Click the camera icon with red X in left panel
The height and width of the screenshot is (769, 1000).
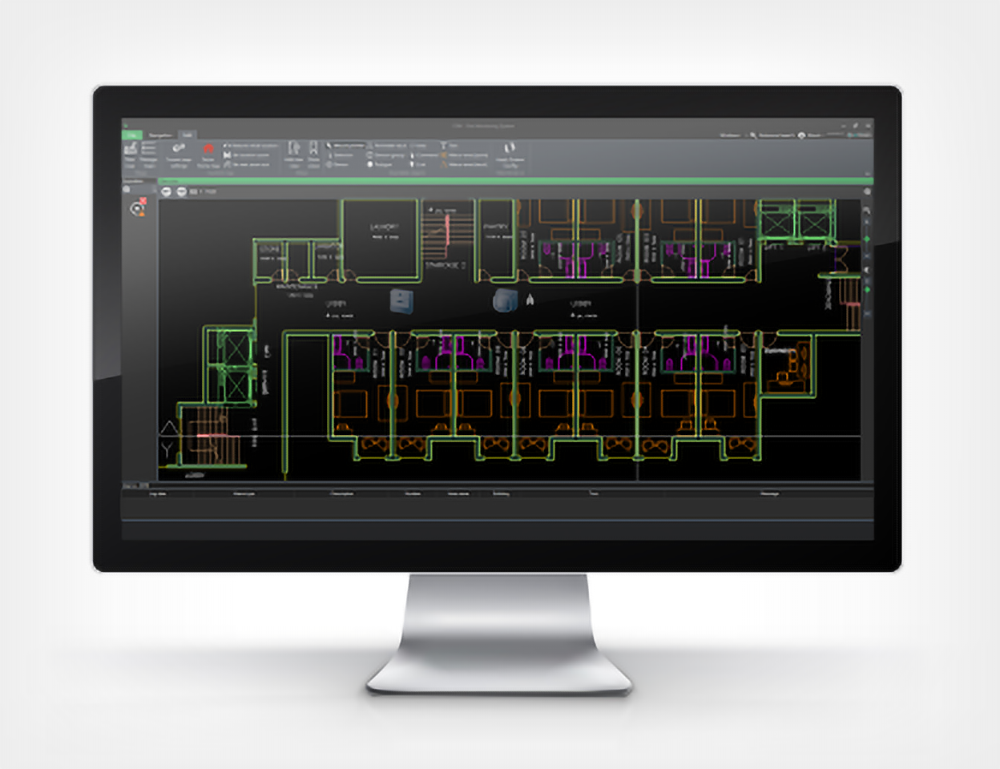pos(138,207)
